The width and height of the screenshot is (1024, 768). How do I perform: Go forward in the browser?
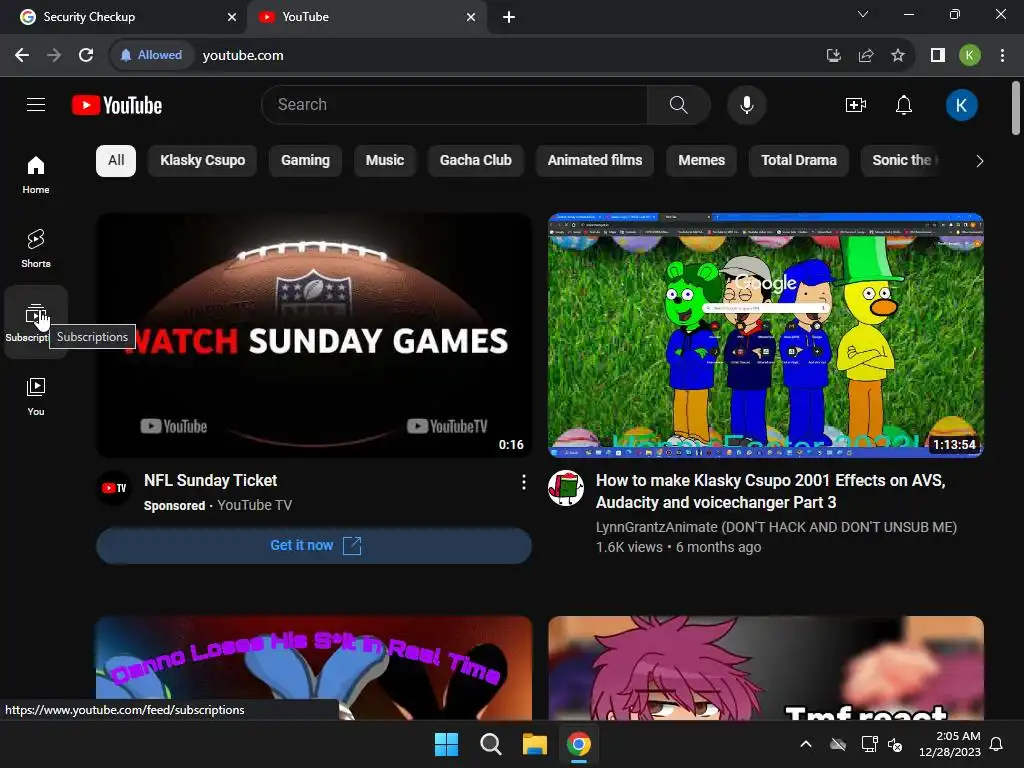54,55
